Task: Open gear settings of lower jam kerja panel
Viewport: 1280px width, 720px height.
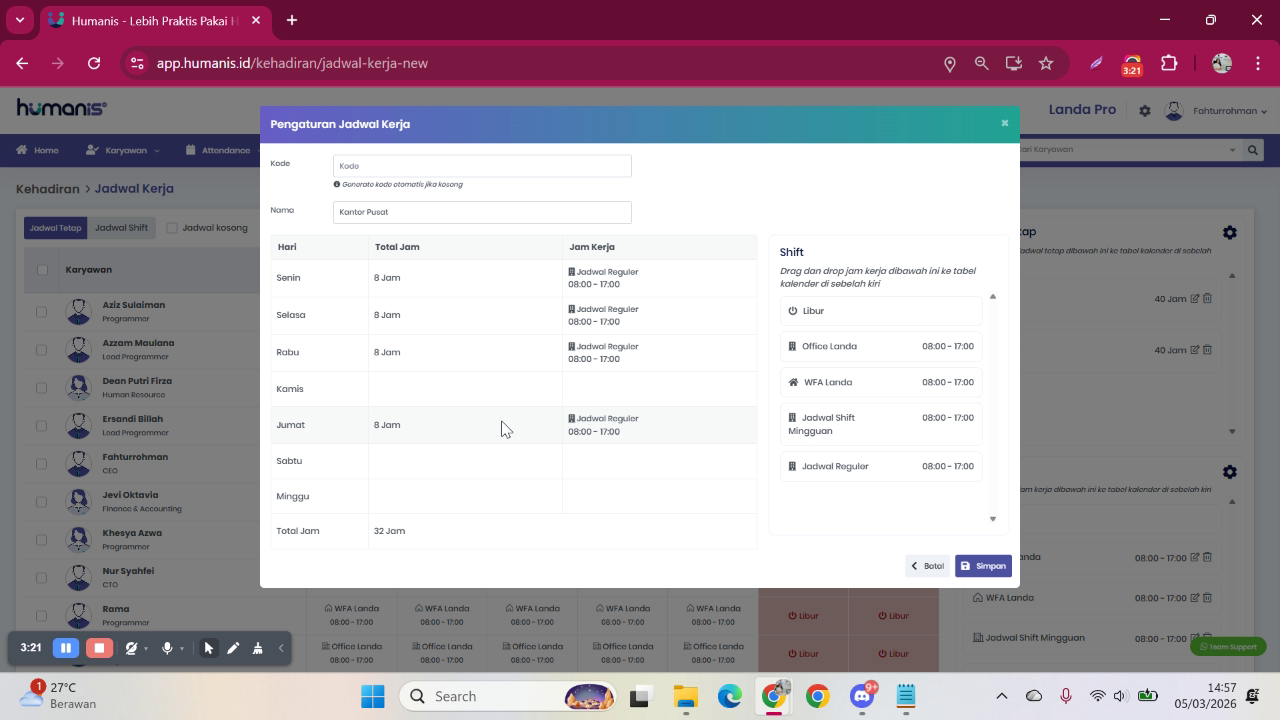Action: pos(1230,472)
